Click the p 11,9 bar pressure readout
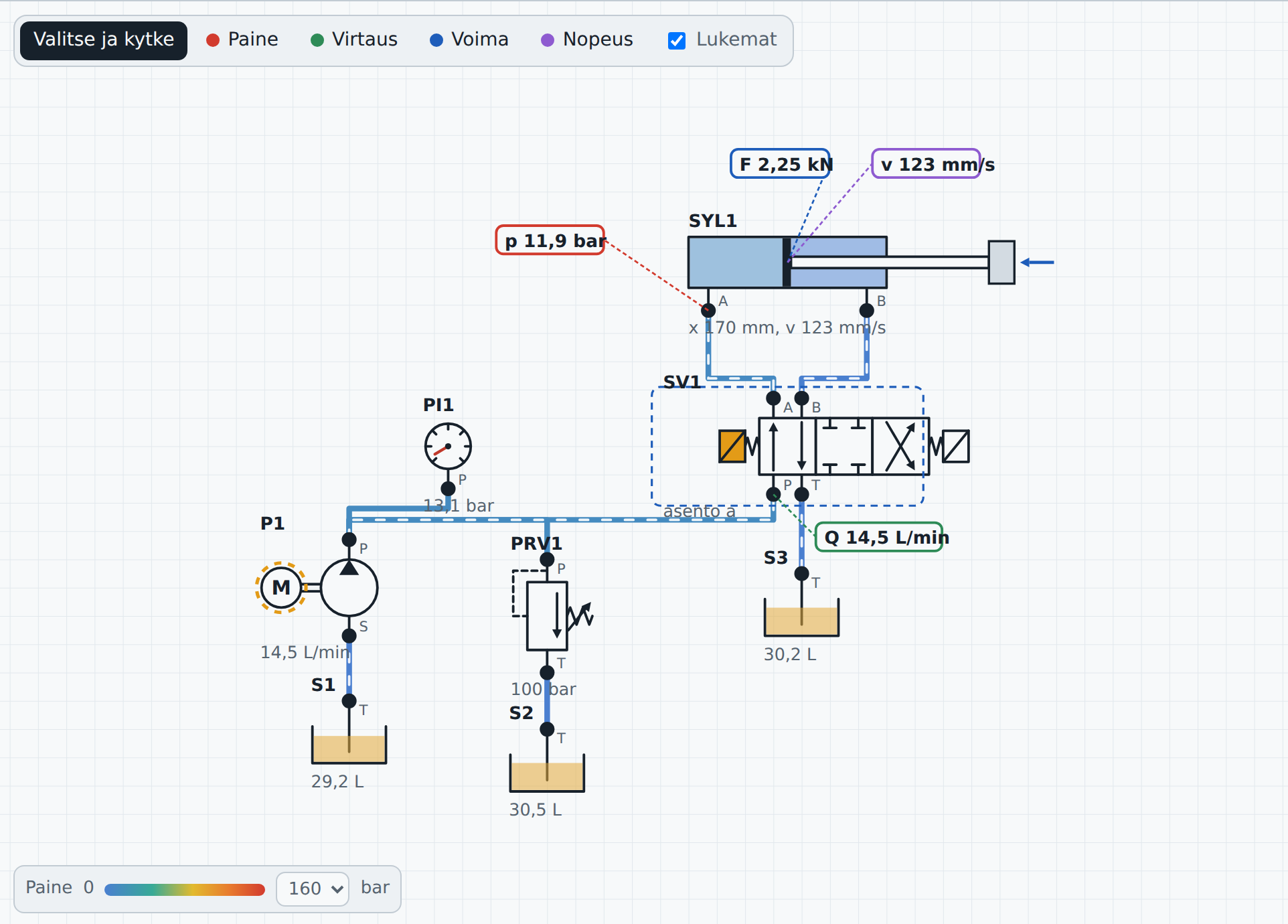The height and width of the screenshot is (924, 1288). pos(550,240)
